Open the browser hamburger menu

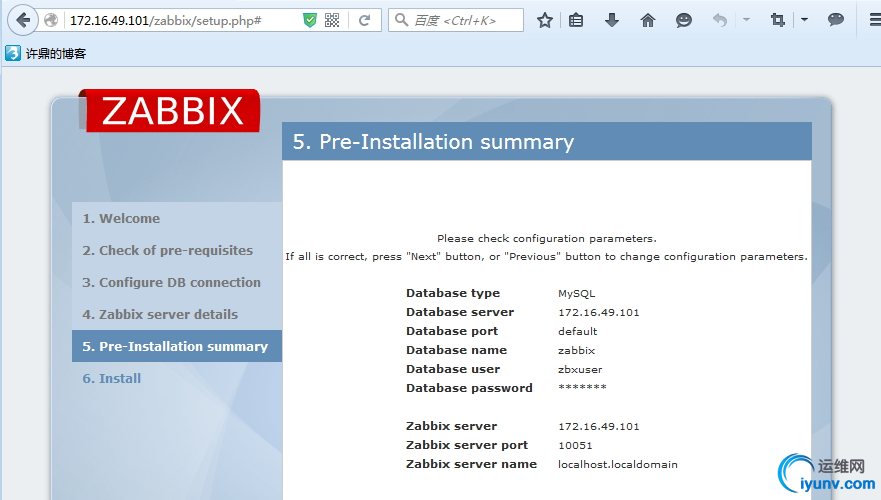(875, 20)
